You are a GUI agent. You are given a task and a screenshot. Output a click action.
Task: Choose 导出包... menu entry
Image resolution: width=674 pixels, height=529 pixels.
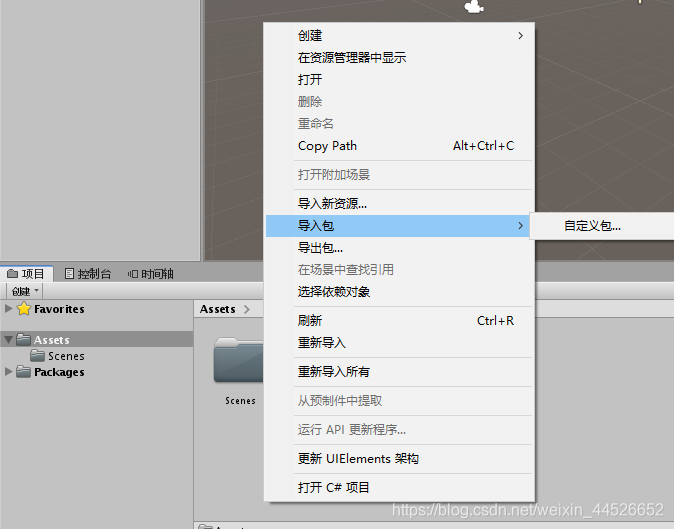pyautogui.click(x=400, y=248)
